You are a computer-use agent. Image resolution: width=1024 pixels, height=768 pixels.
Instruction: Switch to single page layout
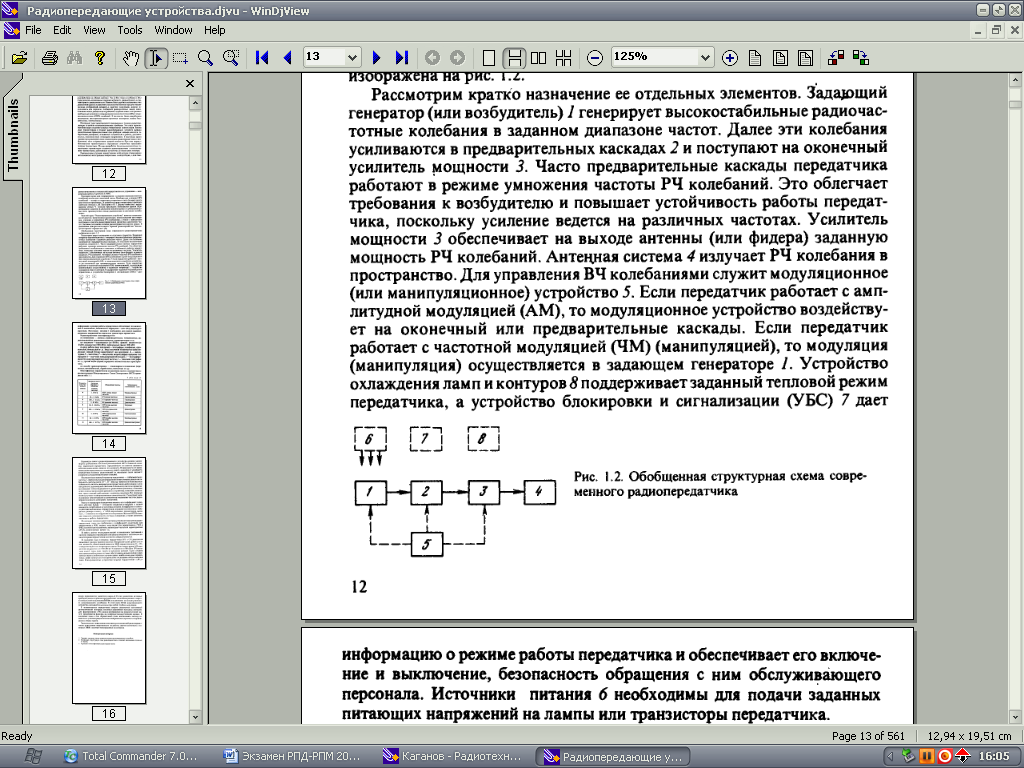tap(488, 58)
